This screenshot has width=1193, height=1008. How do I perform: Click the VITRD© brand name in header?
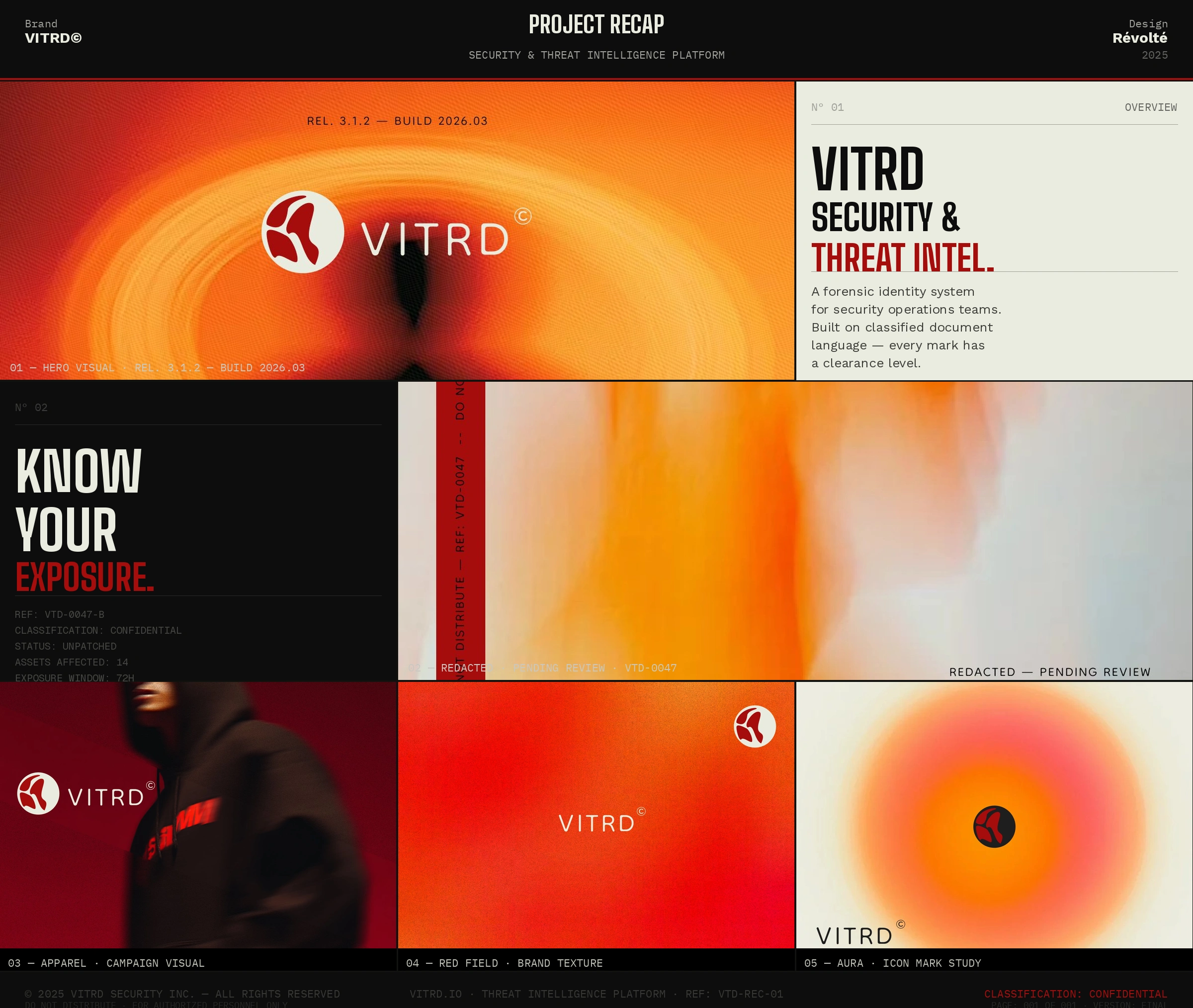pos(53,38)
